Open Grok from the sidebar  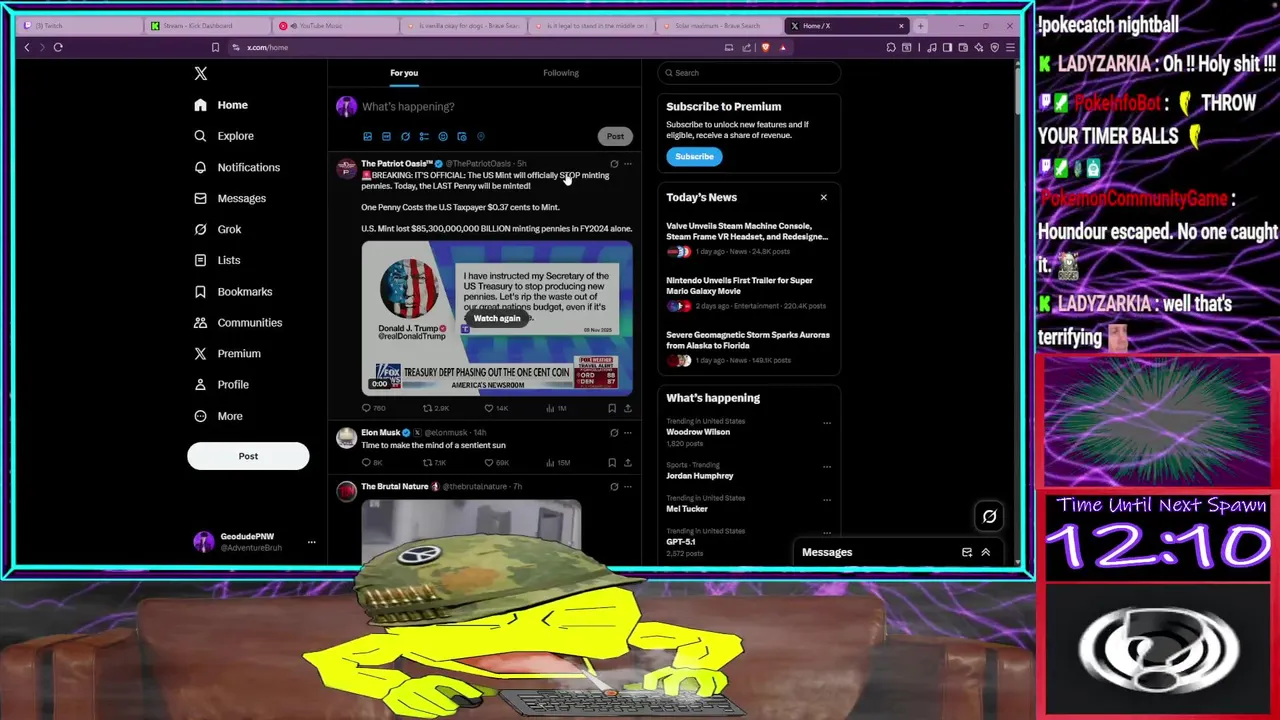[217, 229]
